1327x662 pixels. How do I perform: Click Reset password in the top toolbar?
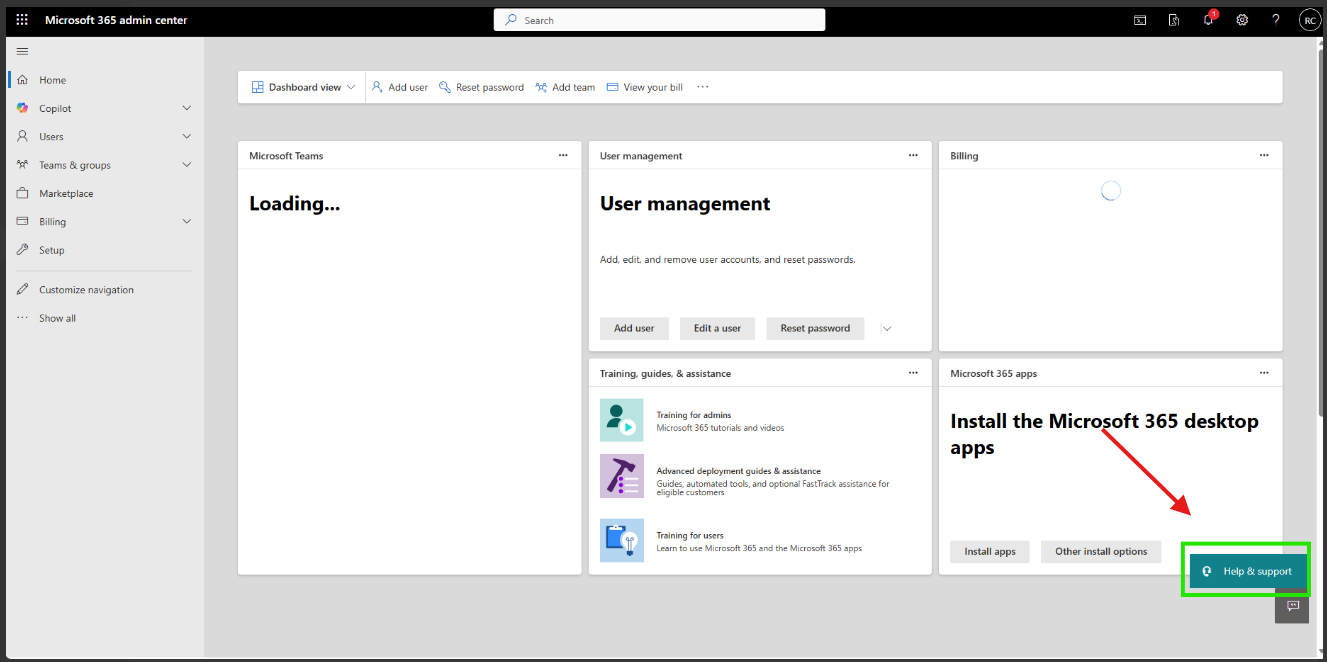(x=481, y=87)
